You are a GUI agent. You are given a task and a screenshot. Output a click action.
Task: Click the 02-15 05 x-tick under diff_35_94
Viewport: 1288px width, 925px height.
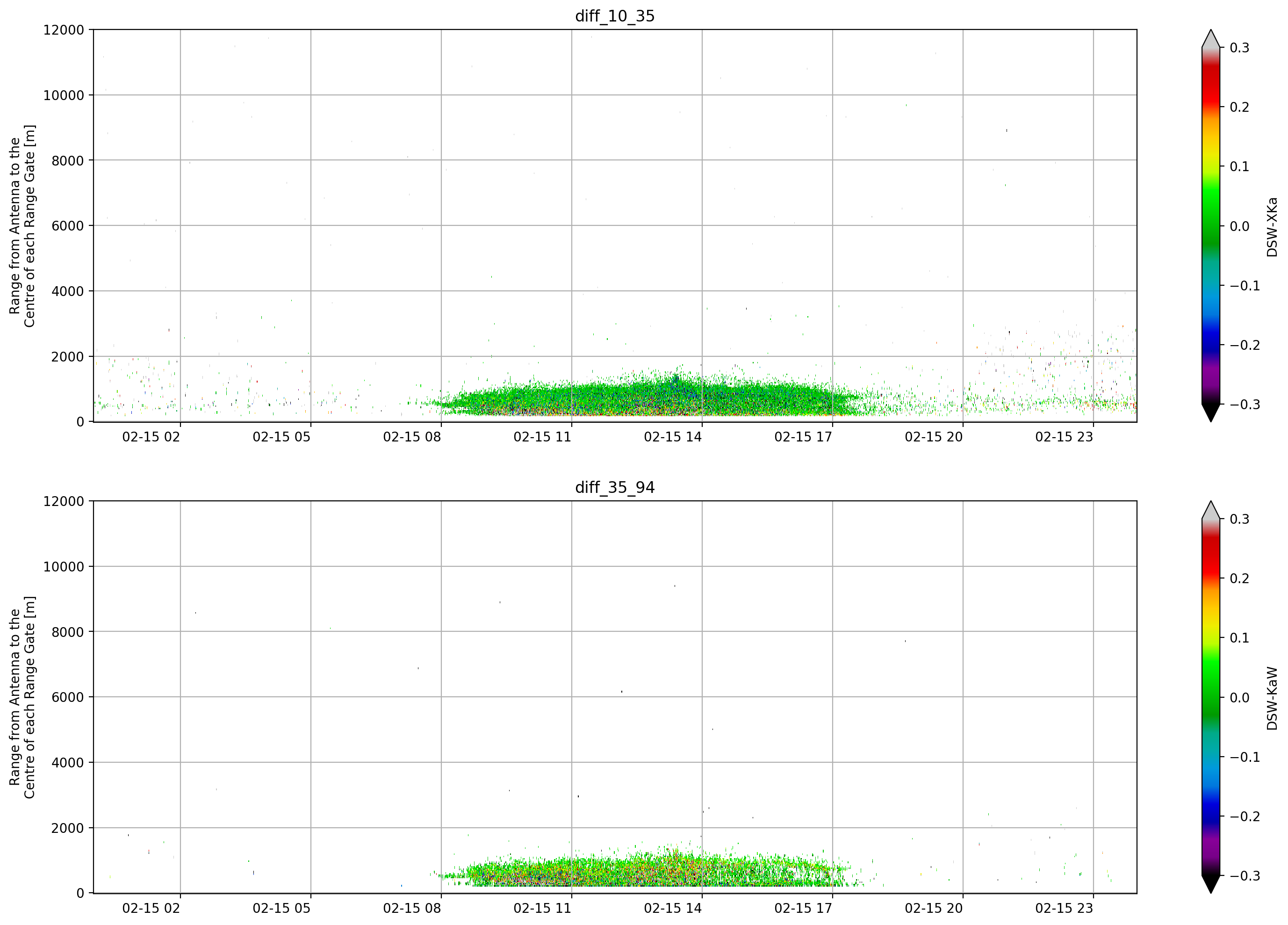(282, 909)
